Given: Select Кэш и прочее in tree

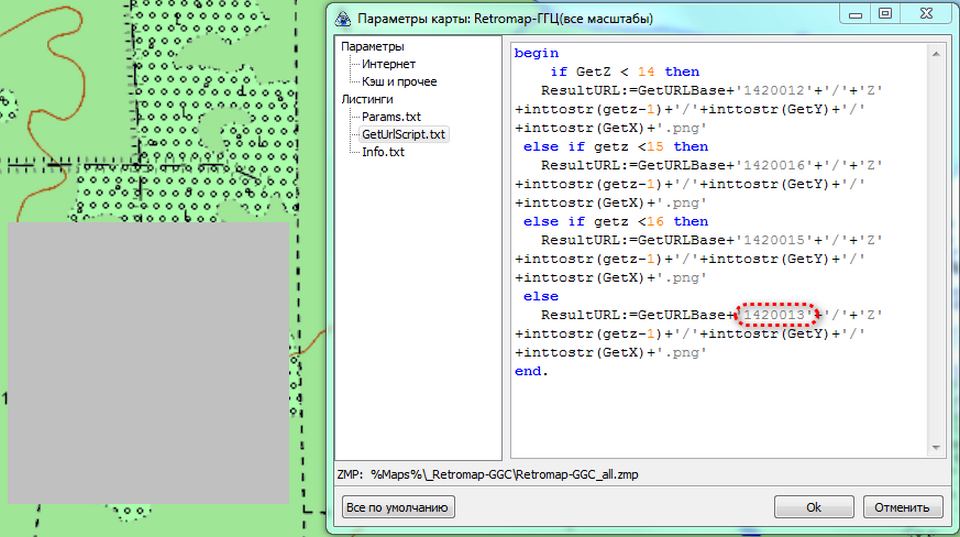Looking at the screenshot, I should click(x=399, y=82).
